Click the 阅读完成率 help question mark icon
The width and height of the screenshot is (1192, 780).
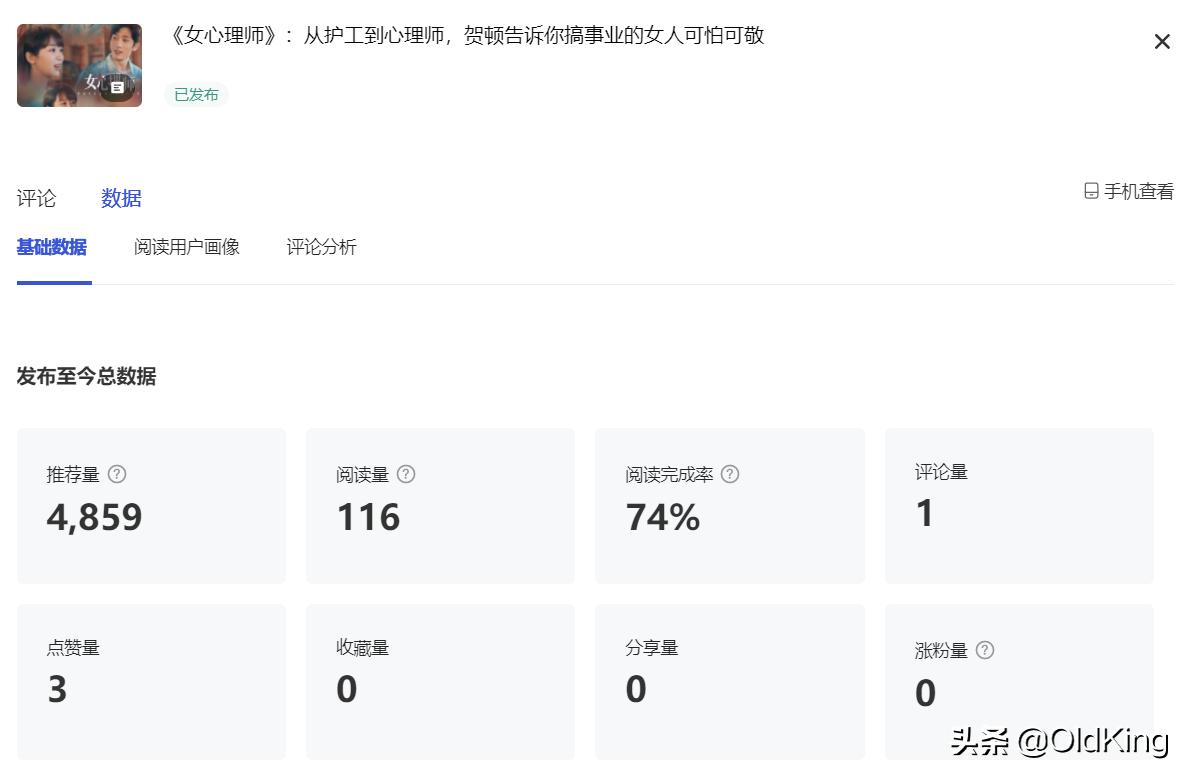[x=729, y=475]
